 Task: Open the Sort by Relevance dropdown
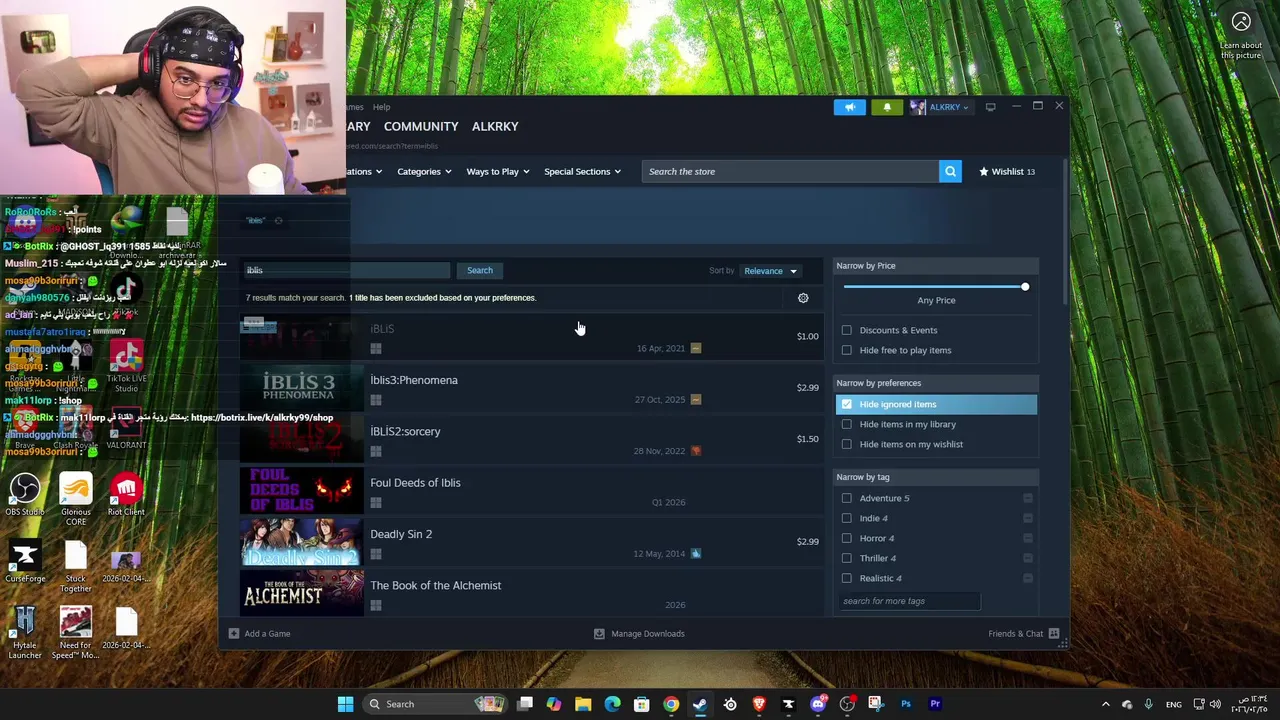tap(769, 271)
